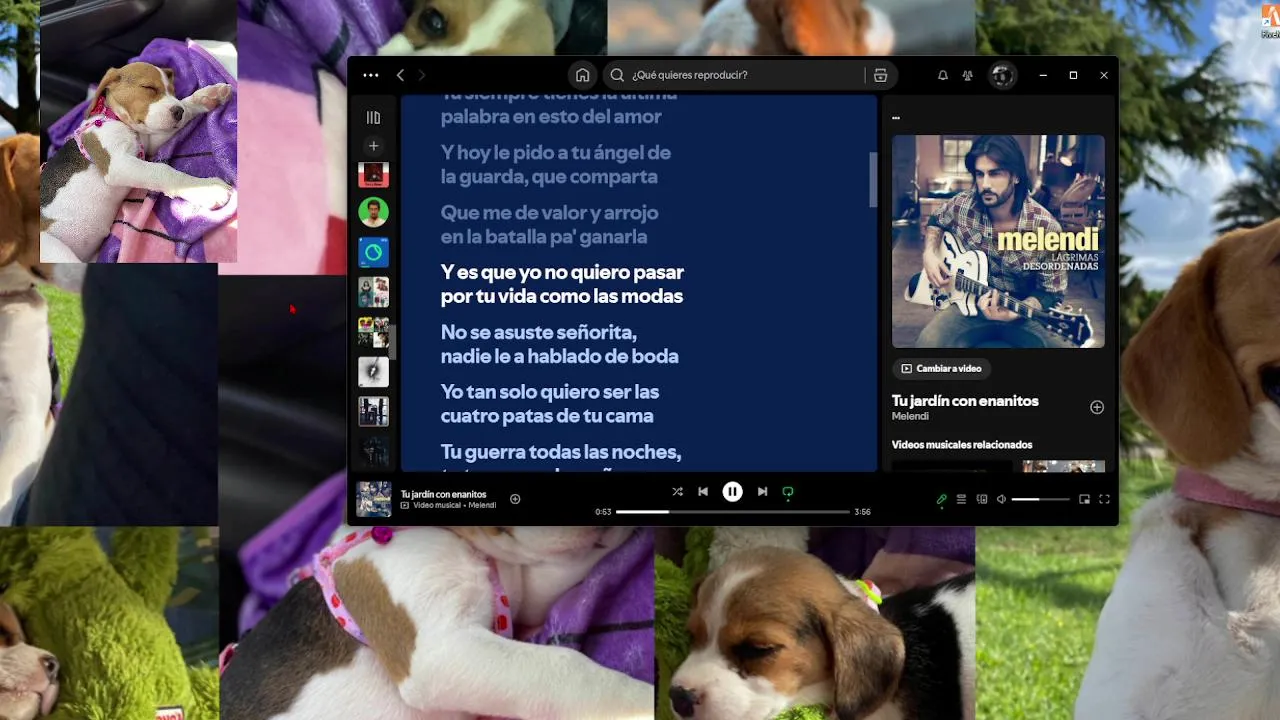This screenshot has width=1280, height=720.
Task: Click 'Cambiar a video' button
Action: click(x=941, y=368)
